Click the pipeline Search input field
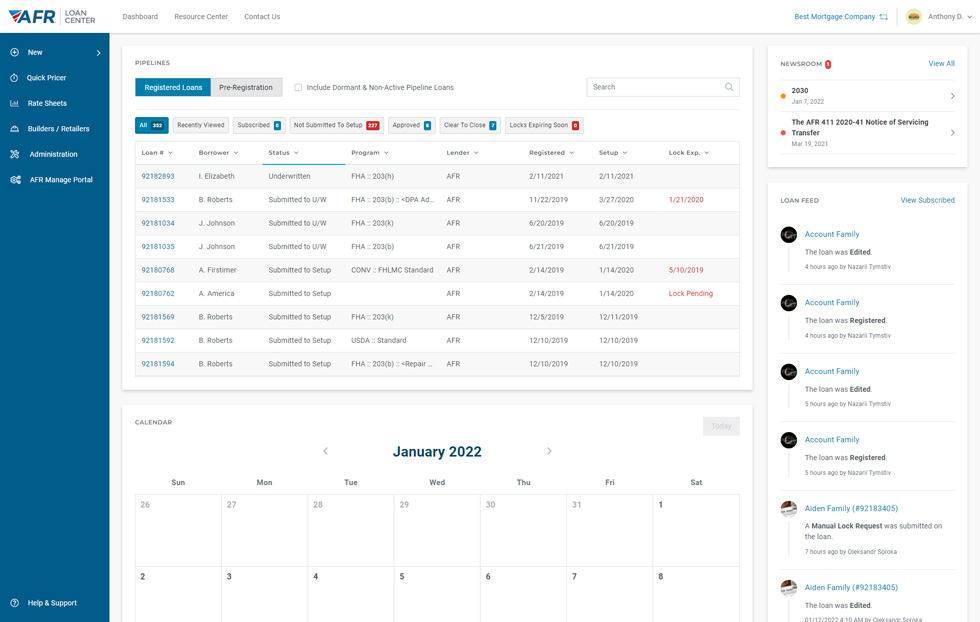The image size is (980, 622). (x=662, y=88)
